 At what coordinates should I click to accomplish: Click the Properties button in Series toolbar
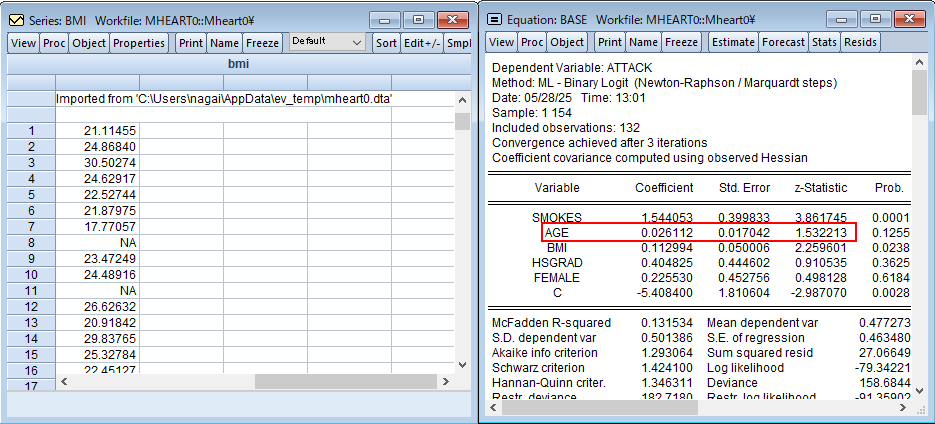(139, 43)
